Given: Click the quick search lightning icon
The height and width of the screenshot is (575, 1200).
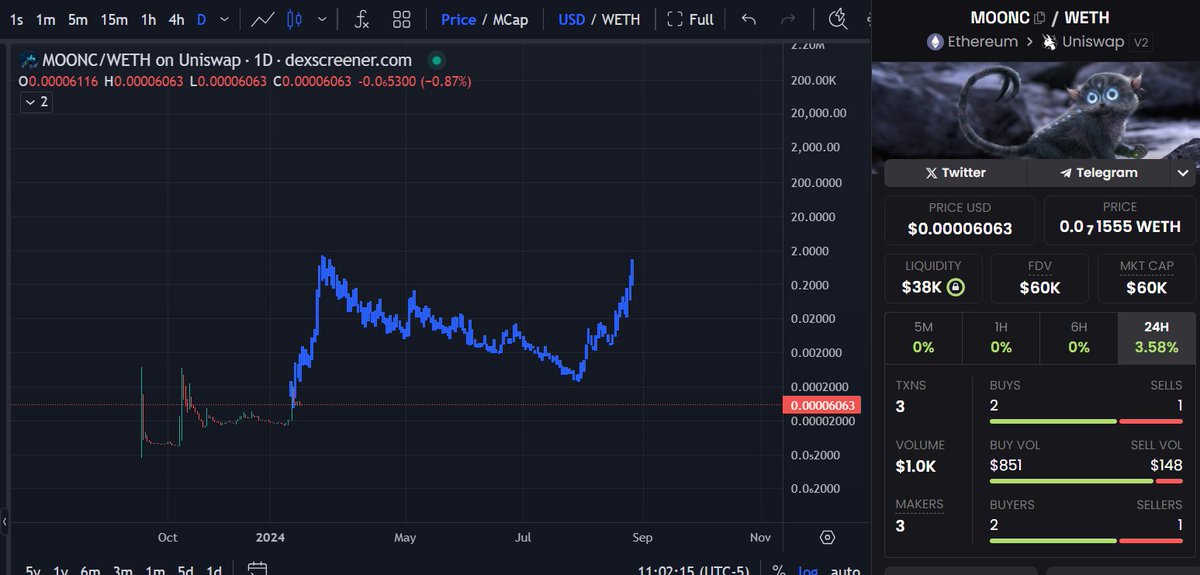Looking at the screenshot, I should (839, 19).
